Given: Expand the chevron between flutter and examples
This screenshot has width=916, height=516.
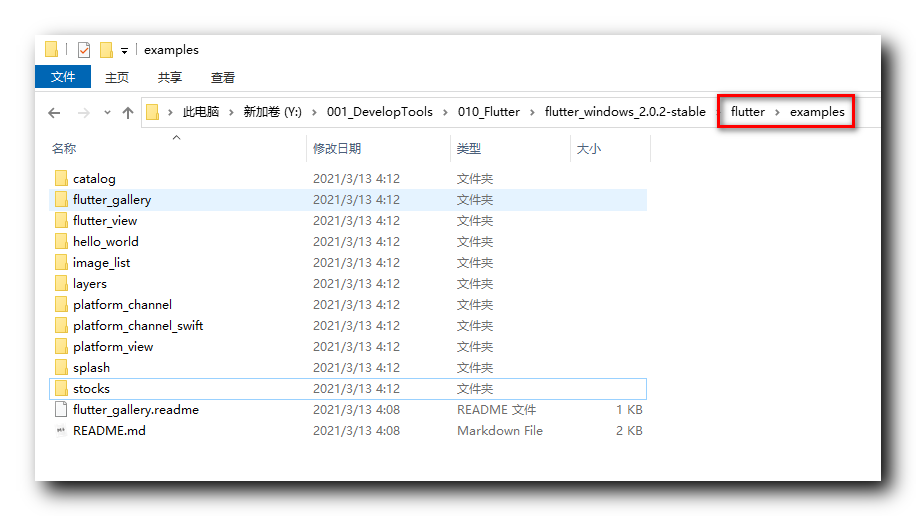Looking at the screenshot, I should pyautogui.click(x=778, y=112).
